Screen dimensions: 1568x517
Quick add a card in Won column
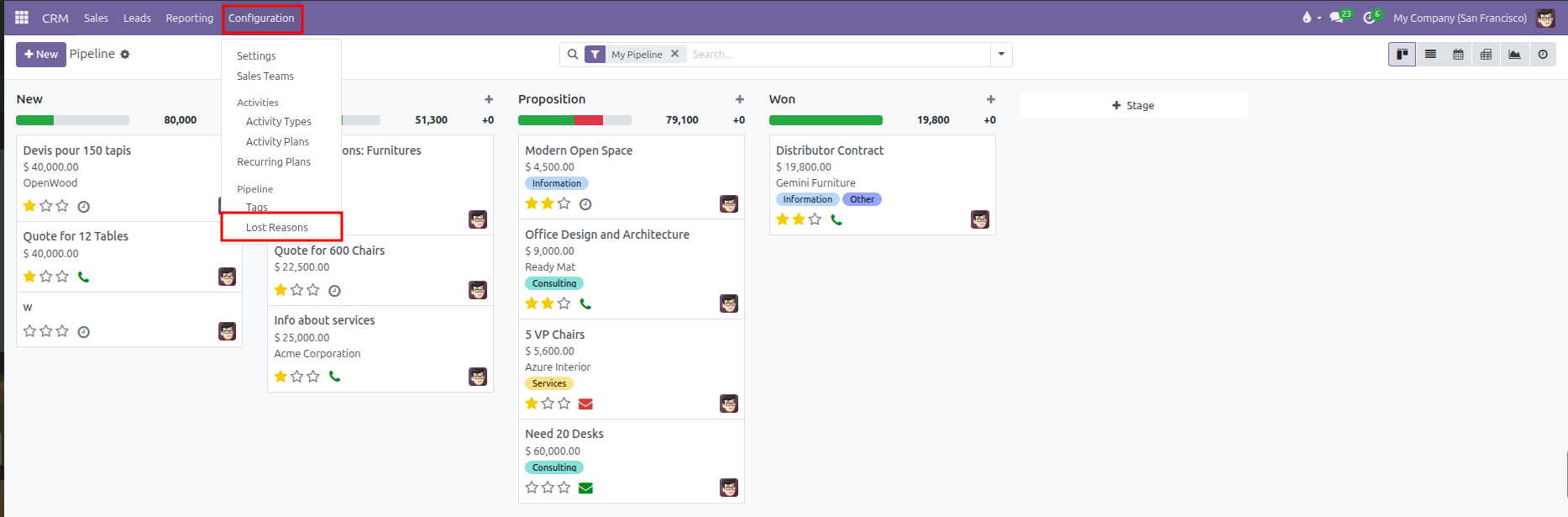point(991,99)
